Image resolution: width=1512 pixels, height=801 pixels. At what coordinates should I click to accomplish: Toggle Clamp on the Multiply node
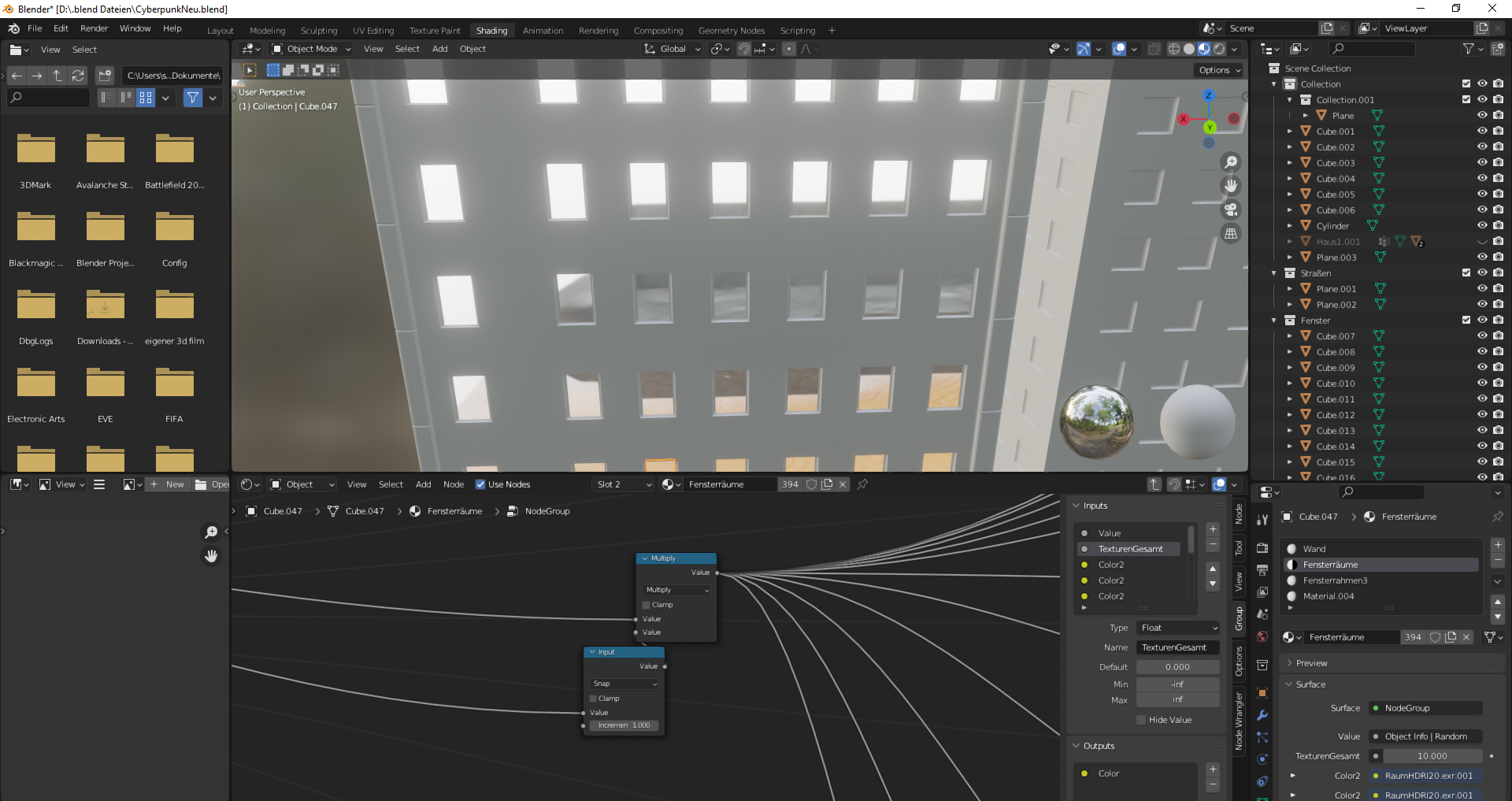point(645,605)
